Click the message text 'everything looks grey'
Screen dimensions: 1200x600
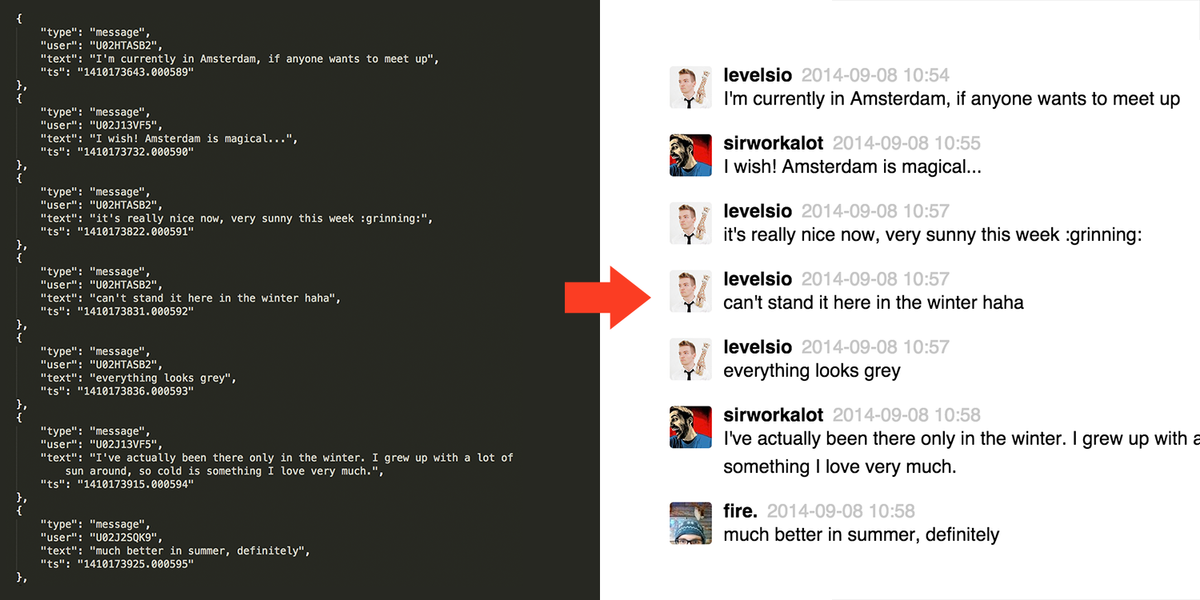(x=811, y=371)
